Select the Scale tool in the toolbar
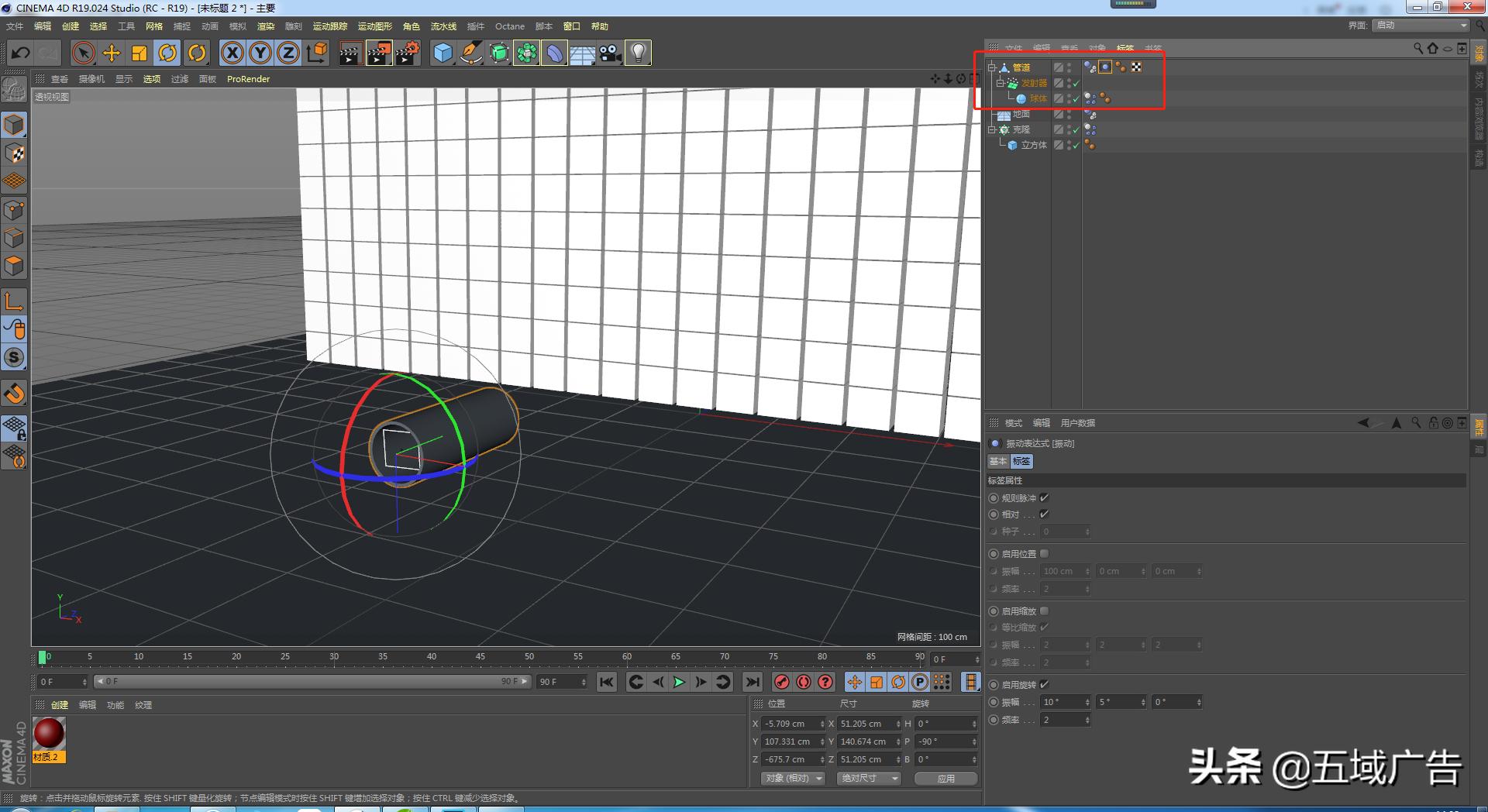Viewport: 1488px width, 812px height. point(139,53)
